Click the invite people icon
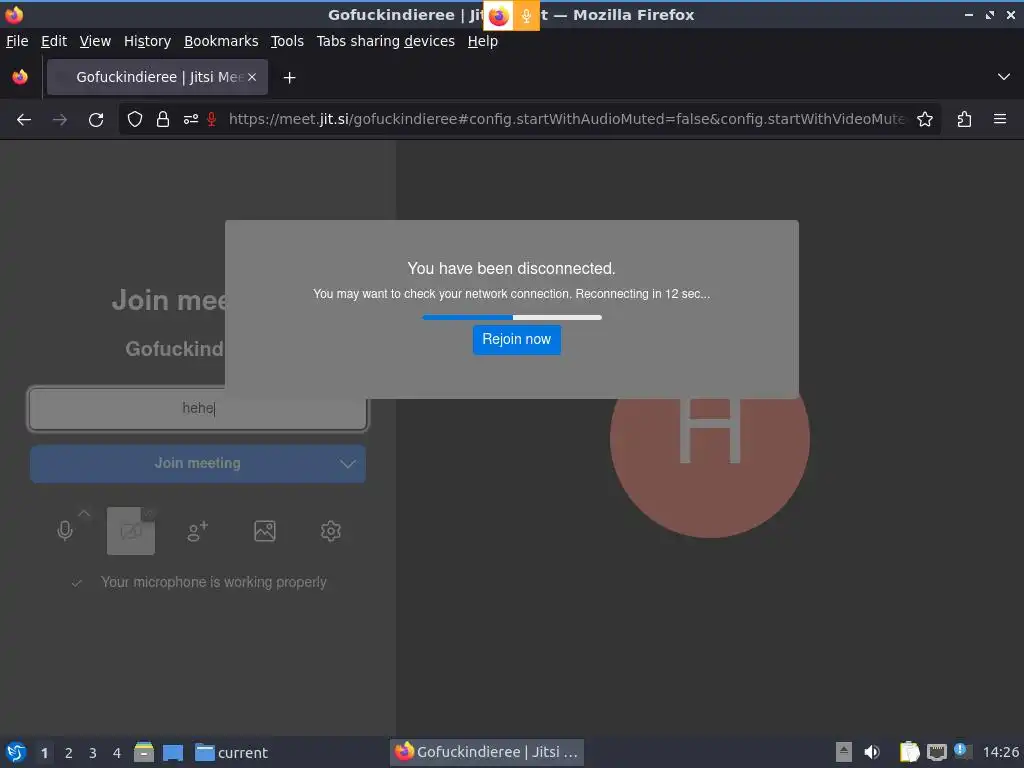Viewport: 1024px width, 768px height. [x=197, y=531]
